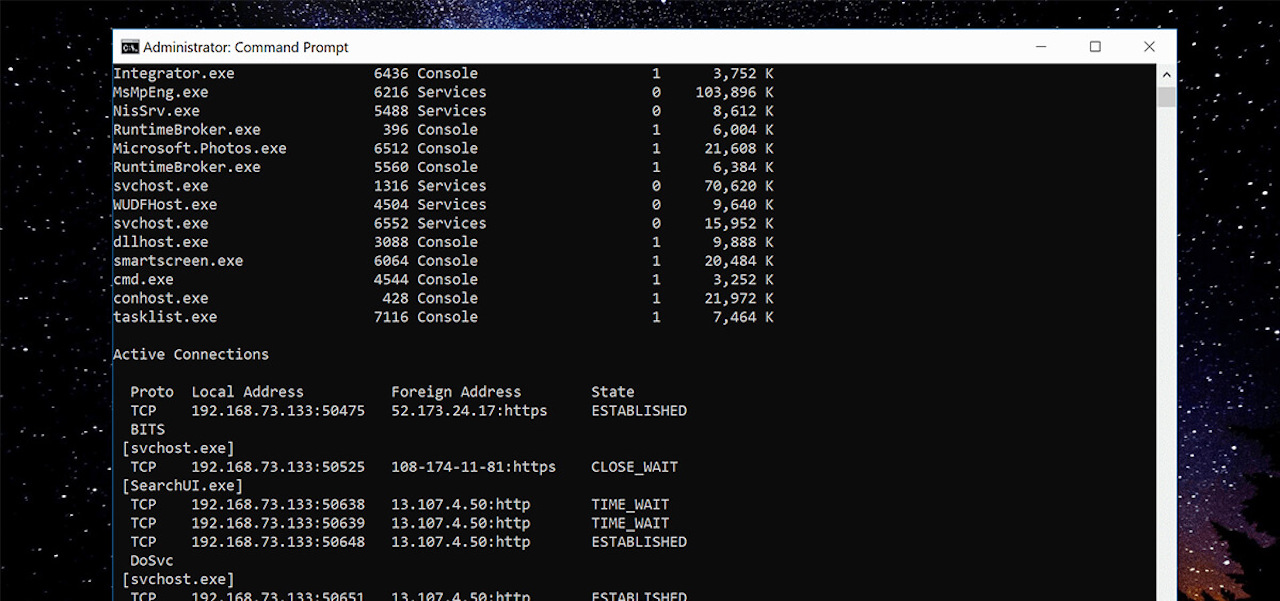
Task: Select the conhost.exe process line
Action: pos(161,297)
